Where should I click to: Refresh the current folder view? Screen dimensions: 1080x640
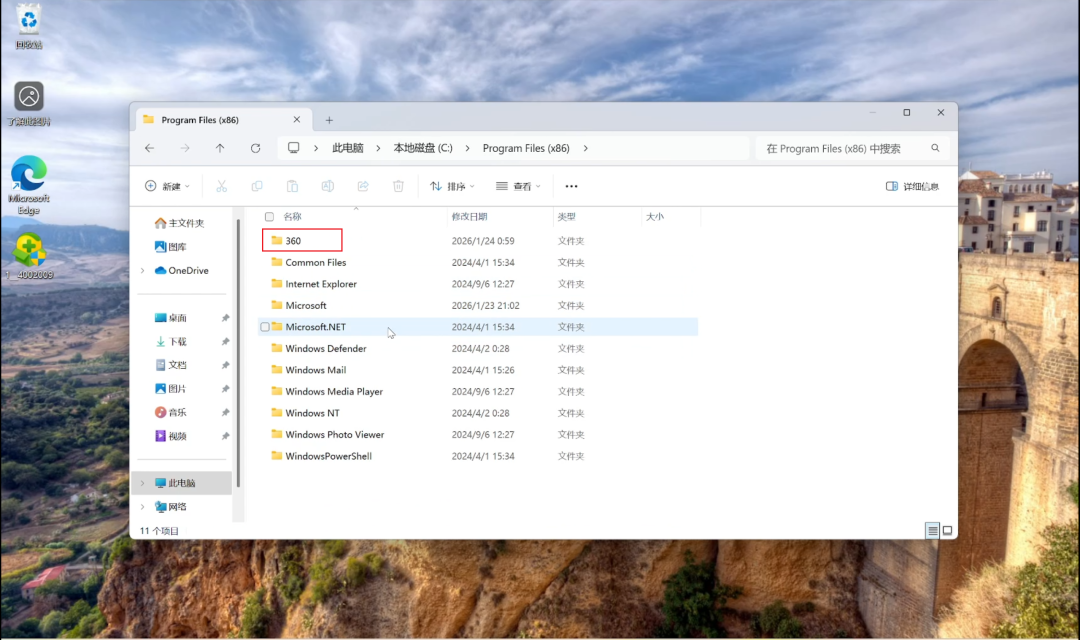coord(256,148)
